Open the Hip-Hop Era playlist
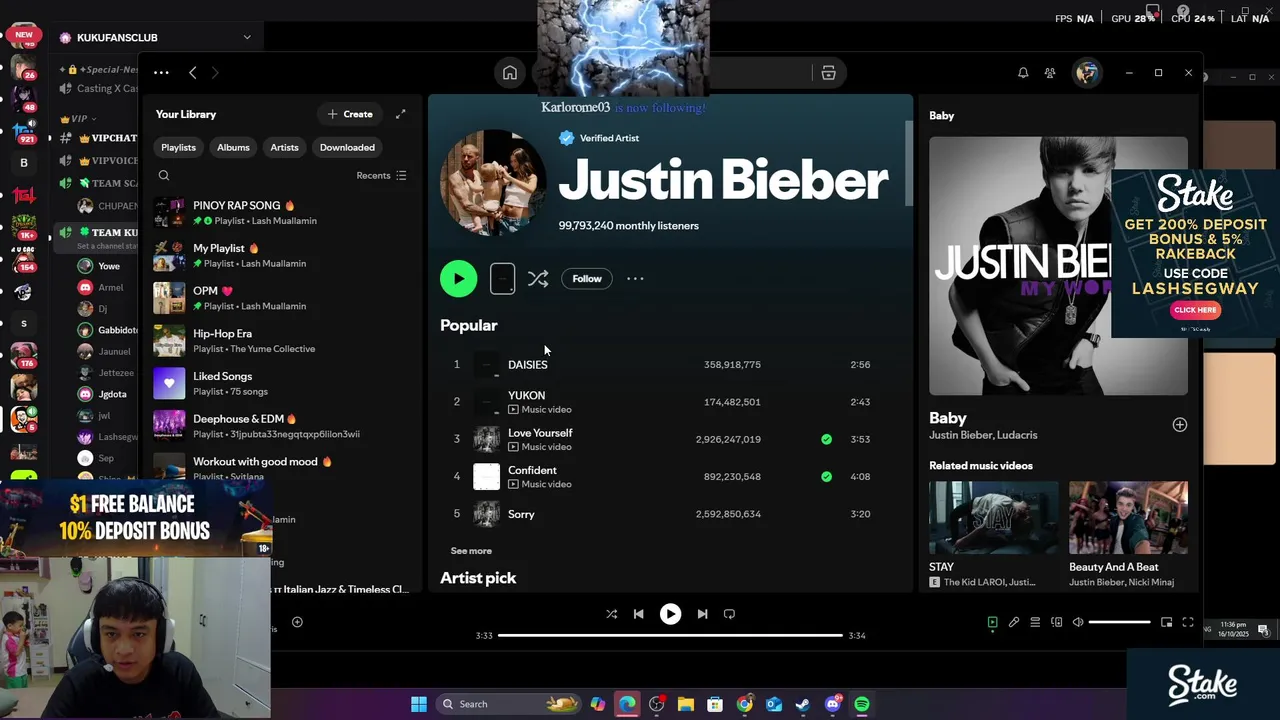This screenshot has height=720, width=1280. (x=280, y=341)
